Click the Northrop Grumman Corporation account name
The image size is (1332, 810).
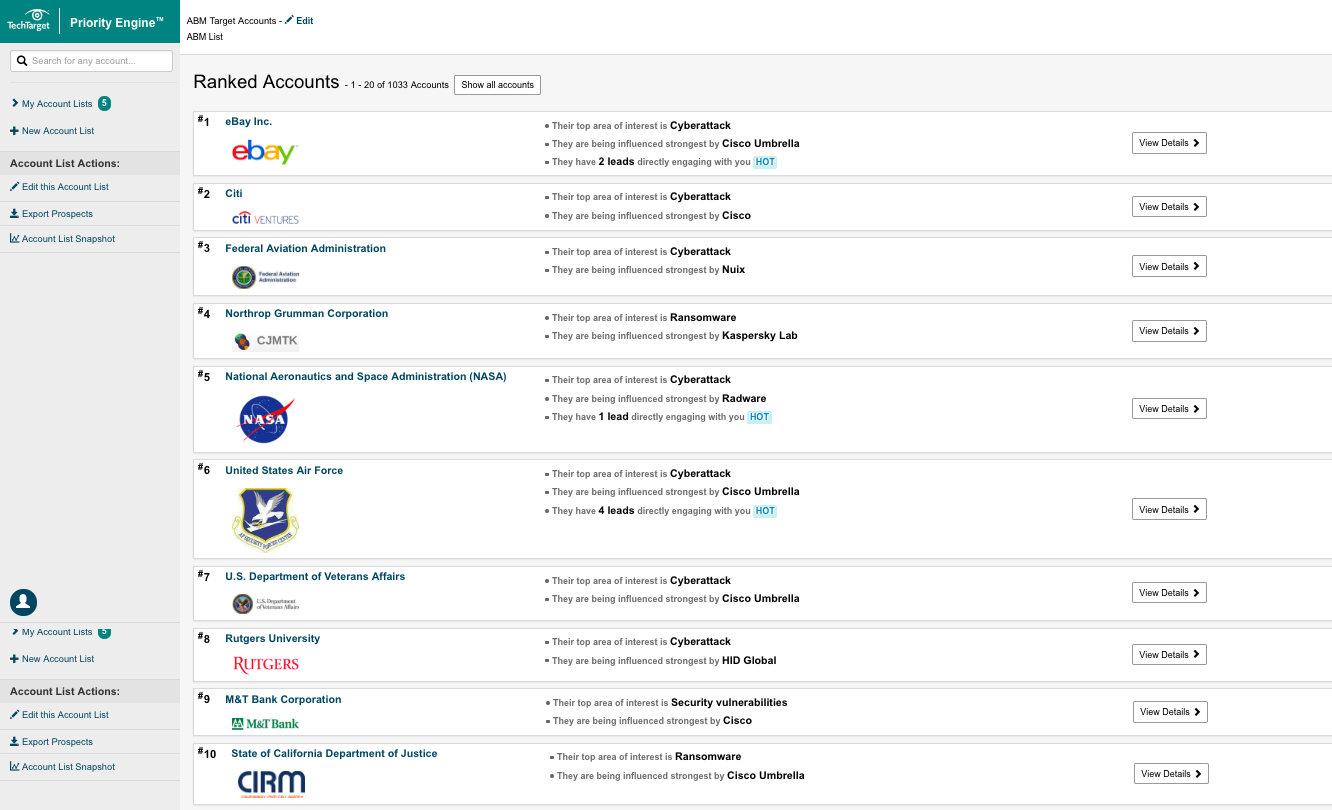tap(306, 314)
